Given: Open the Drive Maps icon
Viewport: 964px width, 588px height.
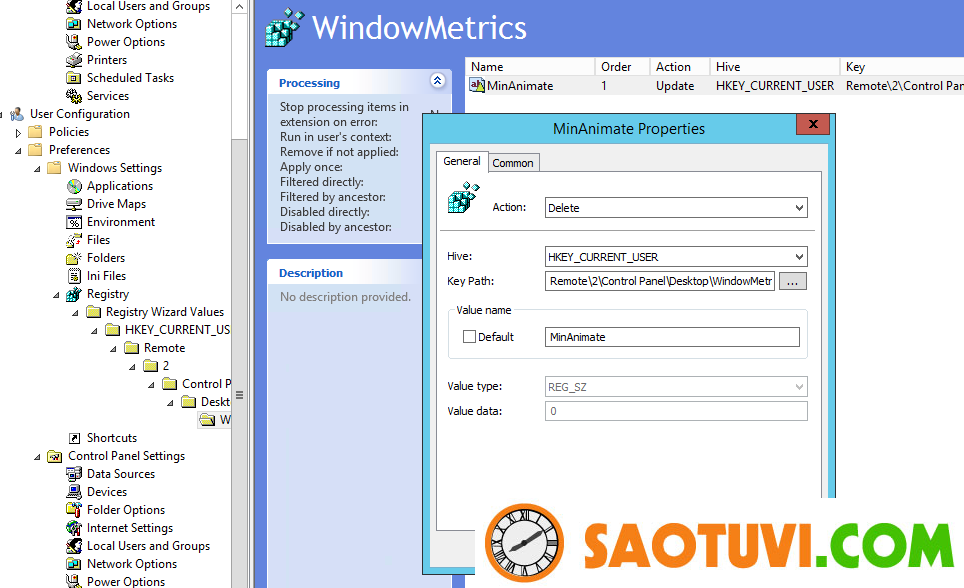Looking at the screenshot, I should coord(74,204).
